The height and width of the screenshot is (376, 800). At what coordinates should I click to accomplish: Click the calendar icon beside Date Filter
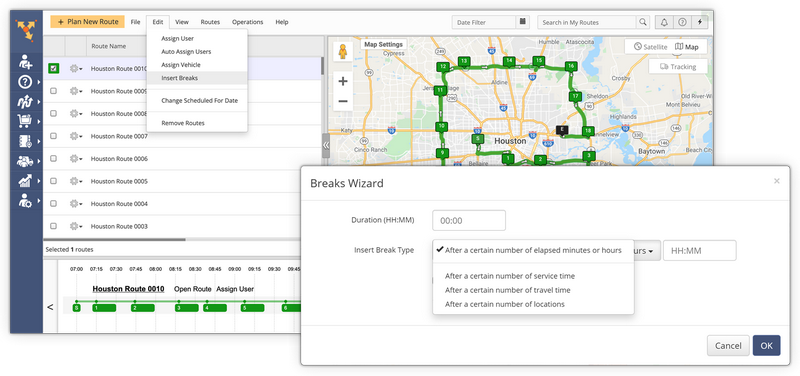coord(522,22)
